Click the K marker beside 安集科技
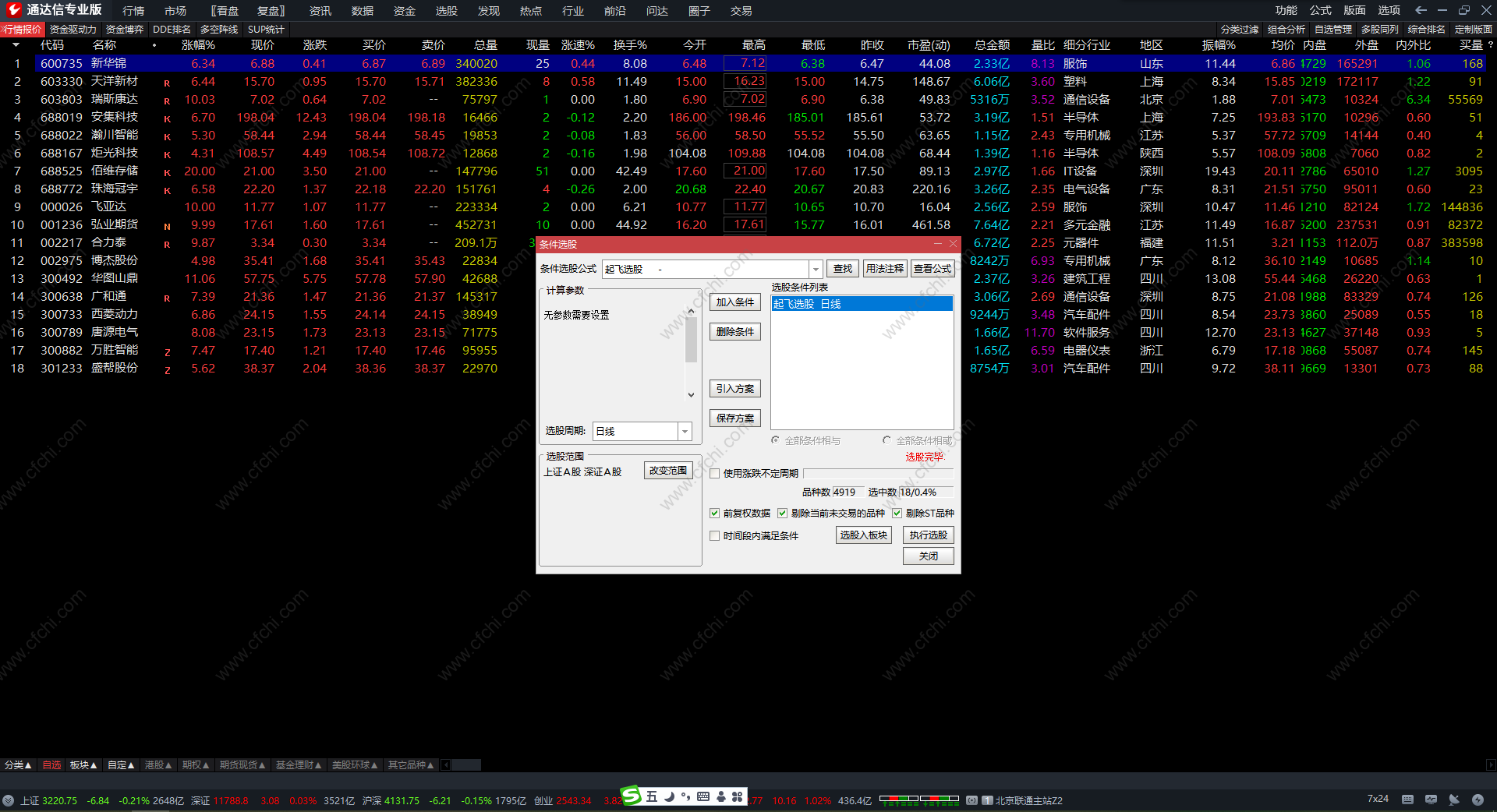Screen dimensions: 1497x812 167,118
